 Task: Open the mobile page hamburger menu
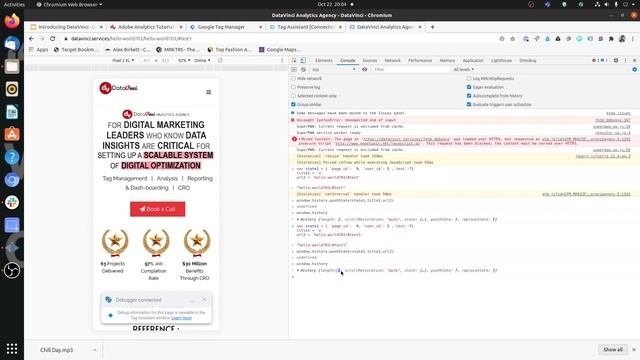tap(209, 92)
